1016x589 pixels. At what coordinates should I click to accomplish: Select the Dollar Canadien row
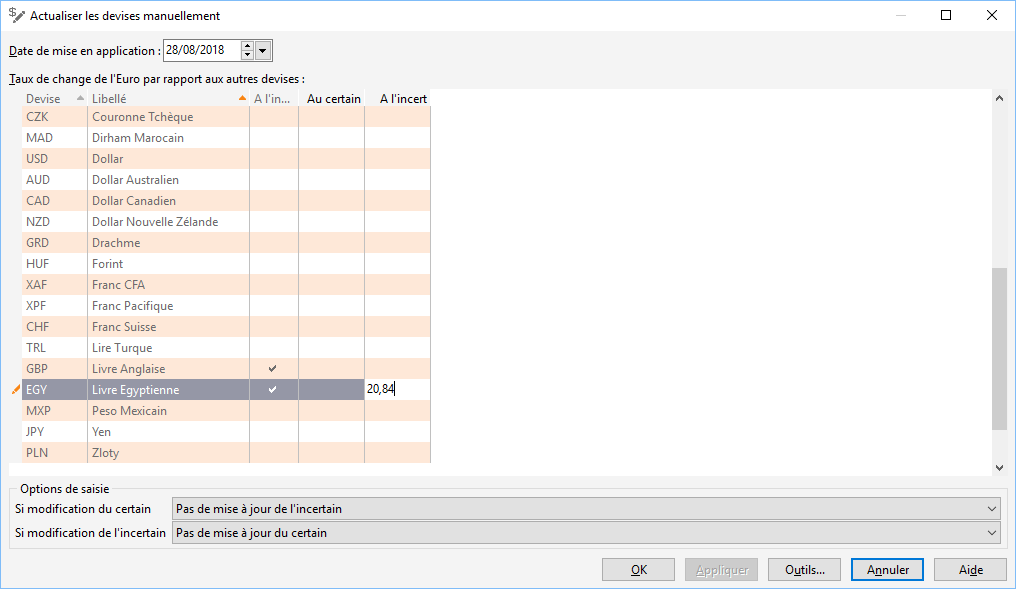tap(226, 201)
